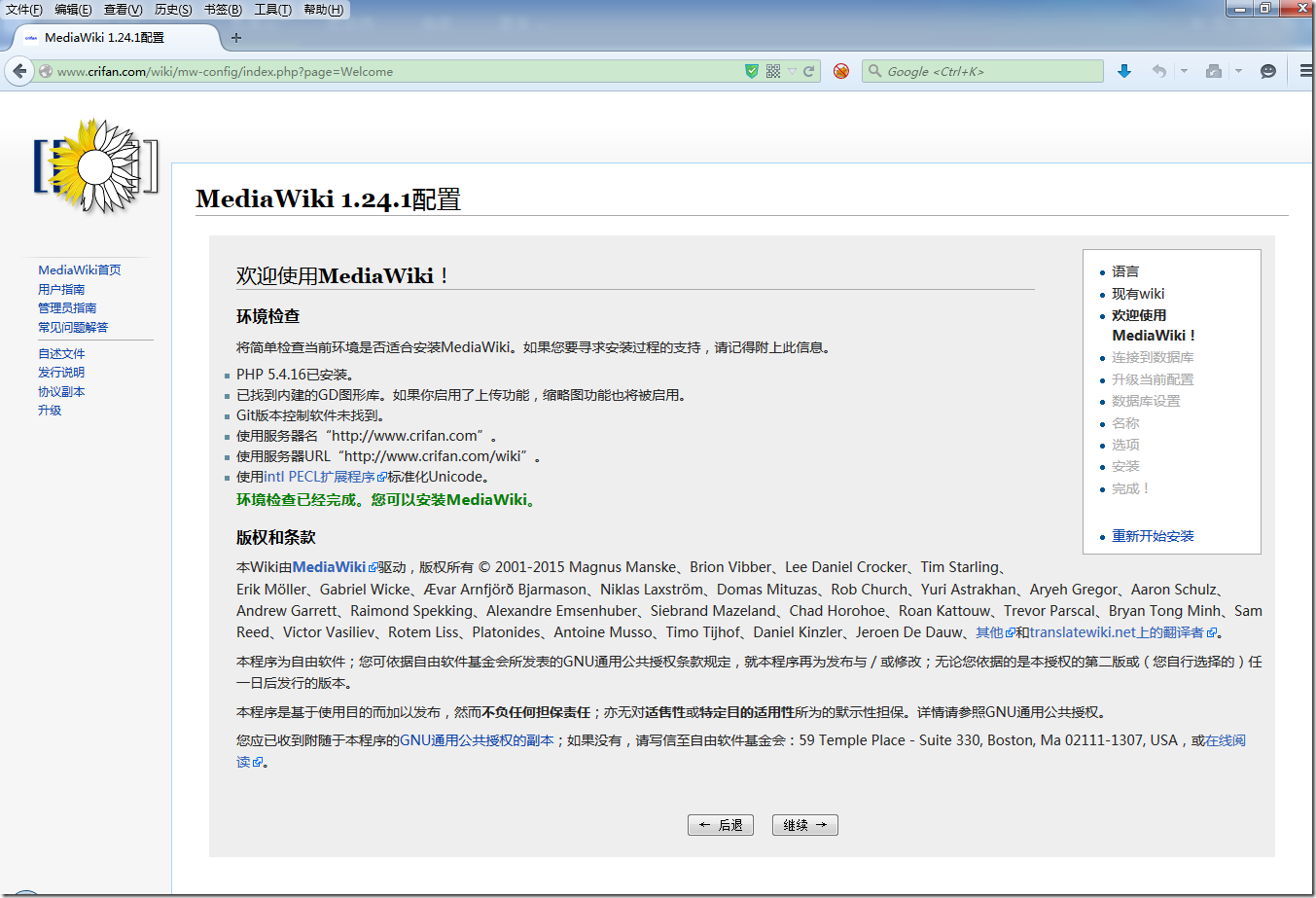Click the red blocked-content toolbar icon
This screenshot has width=1316, height=898.
coord(841,71)
